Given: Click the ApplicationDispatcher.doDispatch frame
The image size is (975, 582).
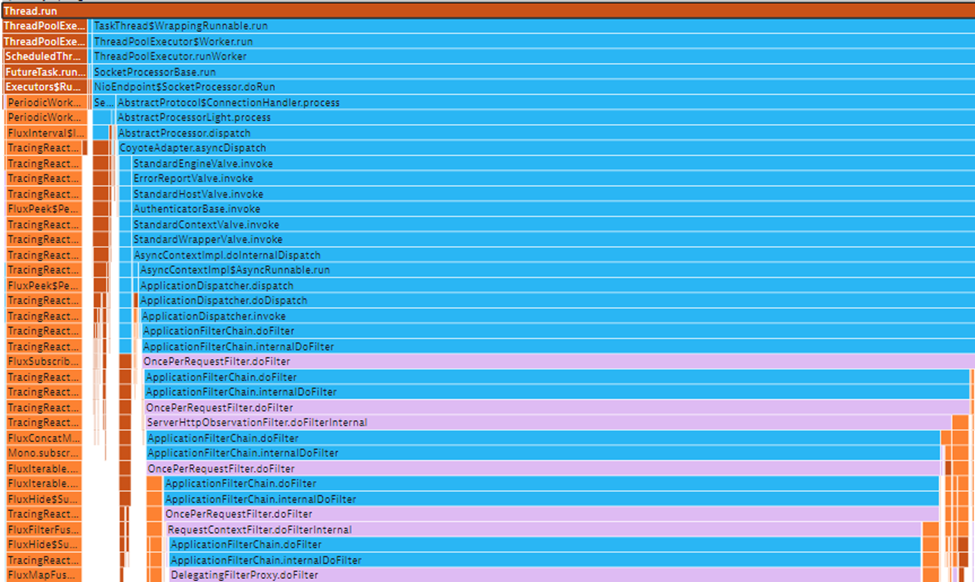Looking at the screenshot, I should (555, 301).
